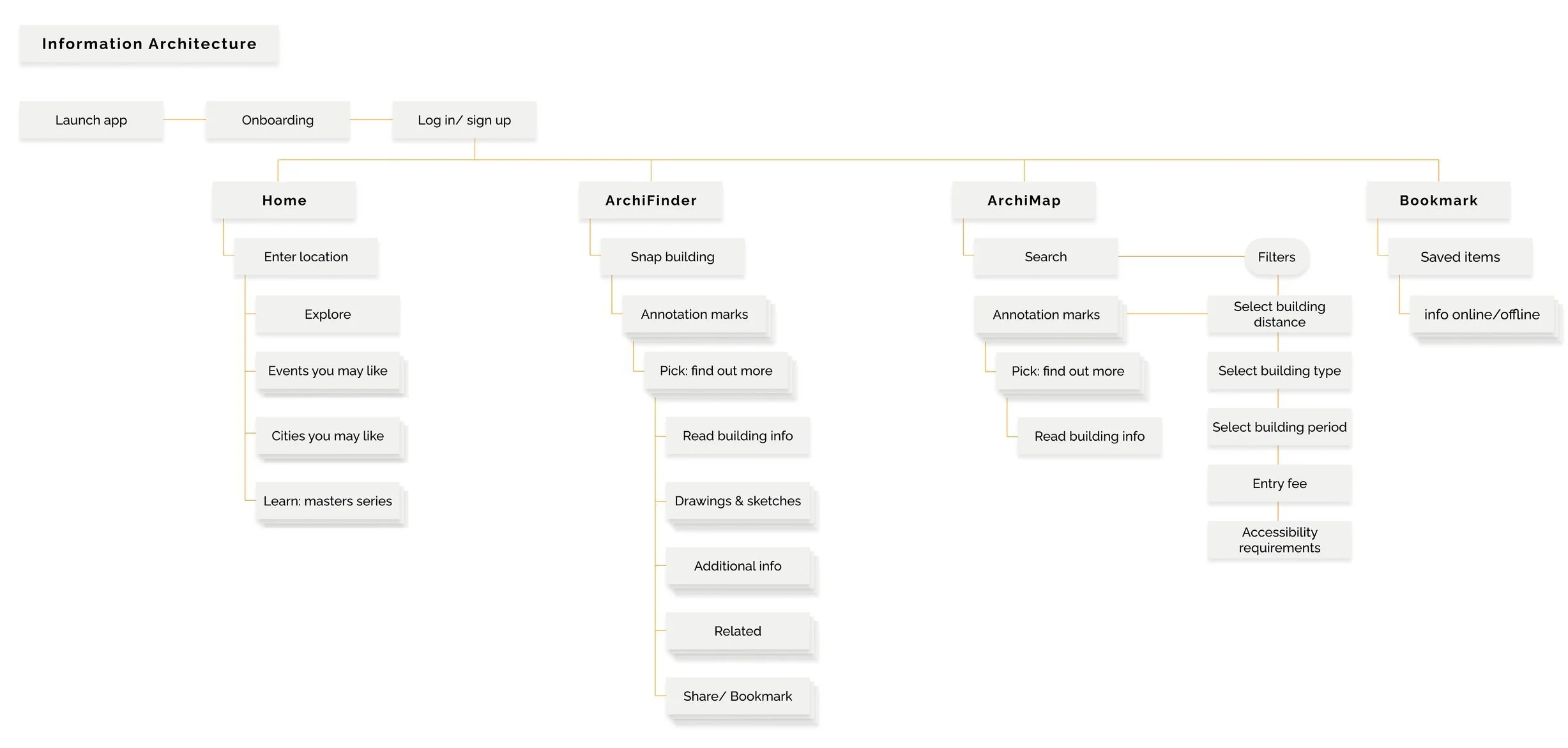Select the ArchiFinder heading box
The height and width of the screenshot is (748, 1568).
tap(651, 201)
